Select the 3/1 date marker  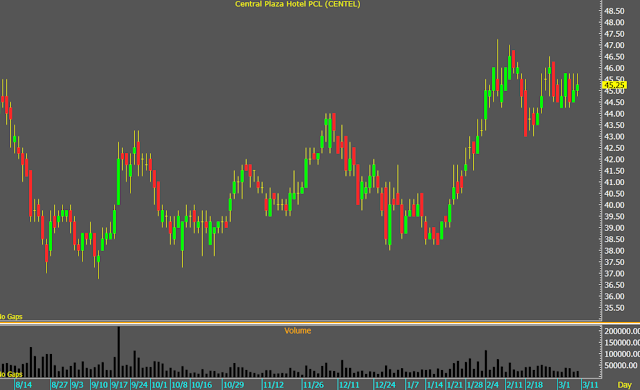pos(564,385)
